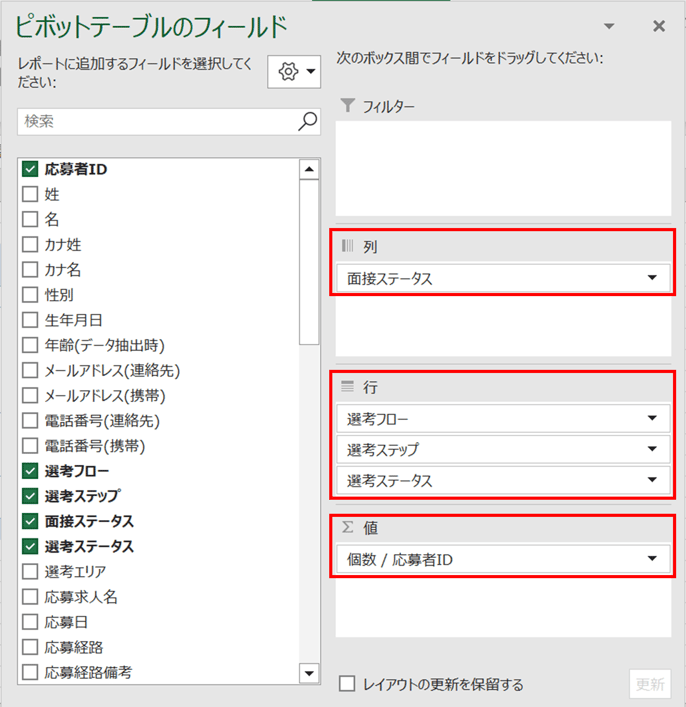Enable レイアウトの更新を保留する checkbox
The image size is (686, 707).
click(x=347, y=684)
